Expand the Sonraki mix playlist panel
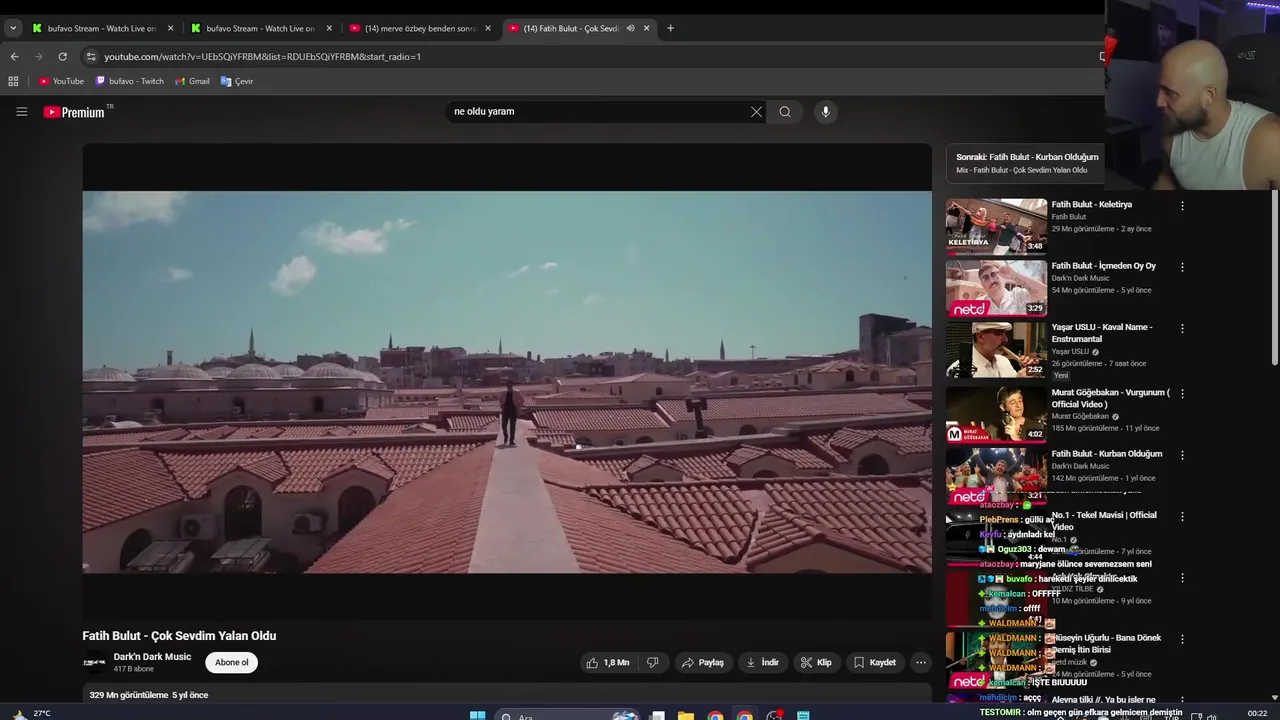 point(1025,163)
